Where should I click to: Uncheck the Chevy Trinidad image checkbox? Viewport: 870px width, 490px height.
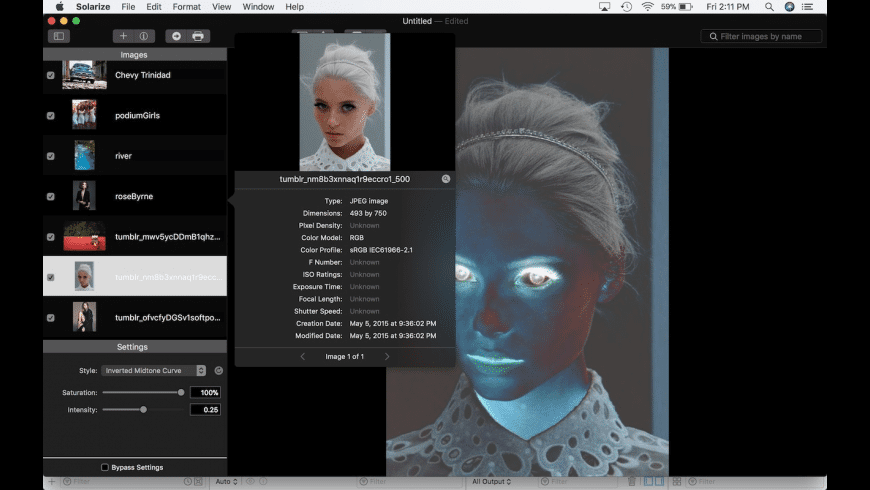tap(51, 75)
